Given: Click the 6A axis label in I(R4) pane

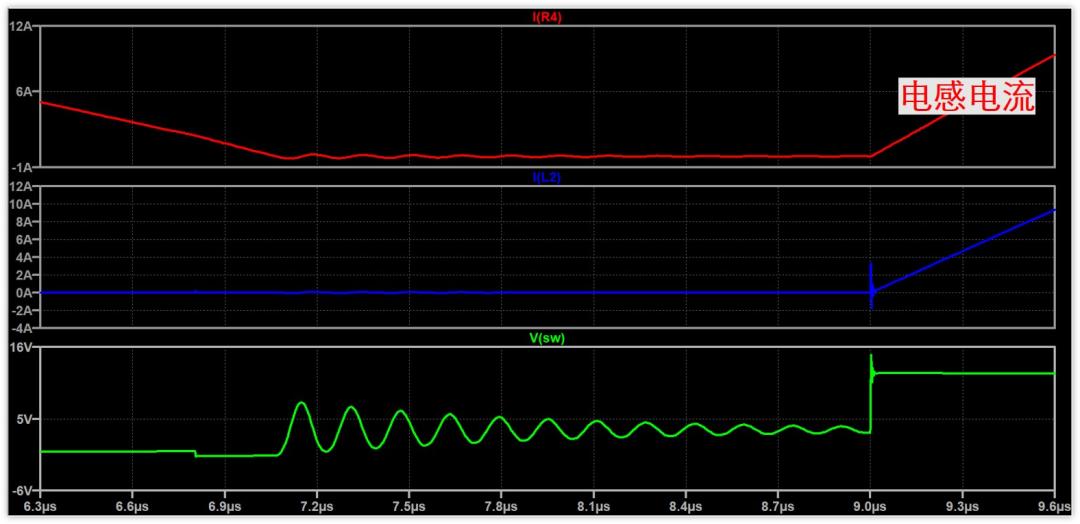Looking at the screenshot, I should (24, 92).
